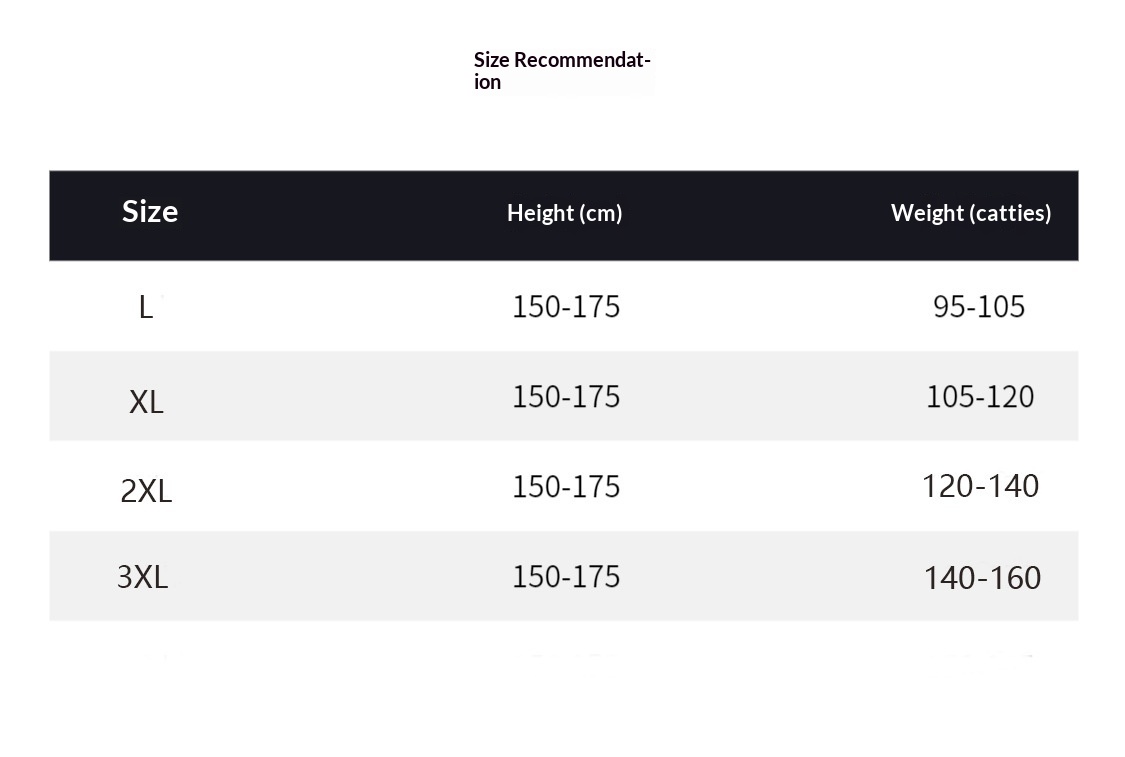The image size is (1125, 757).
Task: Click the 120-140 weight value
Action: pyautogui.click(x=981, y=486)
